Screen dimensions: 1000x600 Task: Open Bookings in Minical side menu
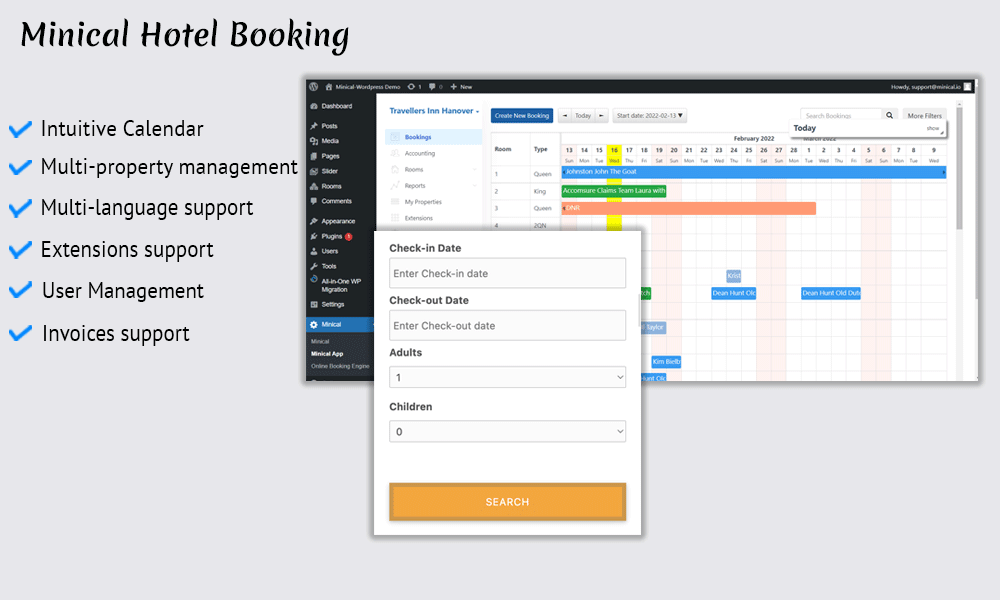click(434, 137)
